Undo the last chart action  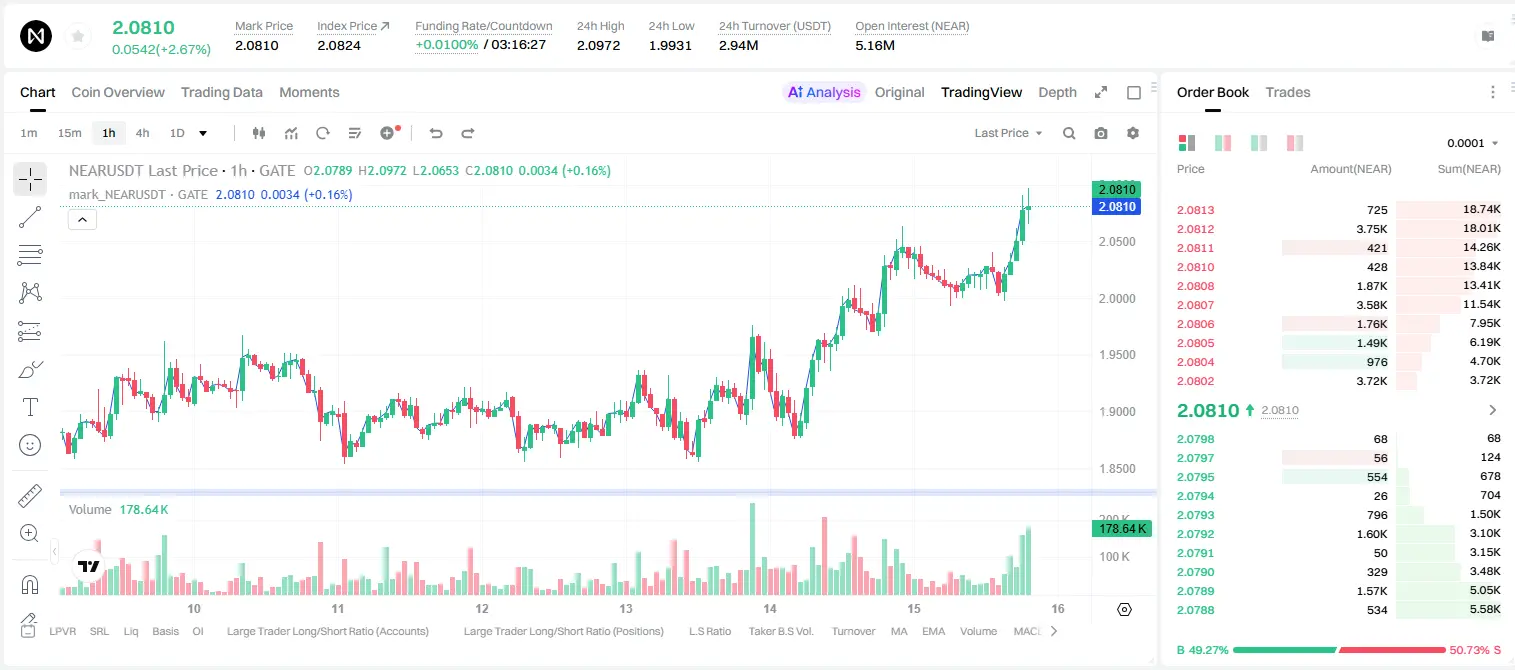(x=436, y=133)
